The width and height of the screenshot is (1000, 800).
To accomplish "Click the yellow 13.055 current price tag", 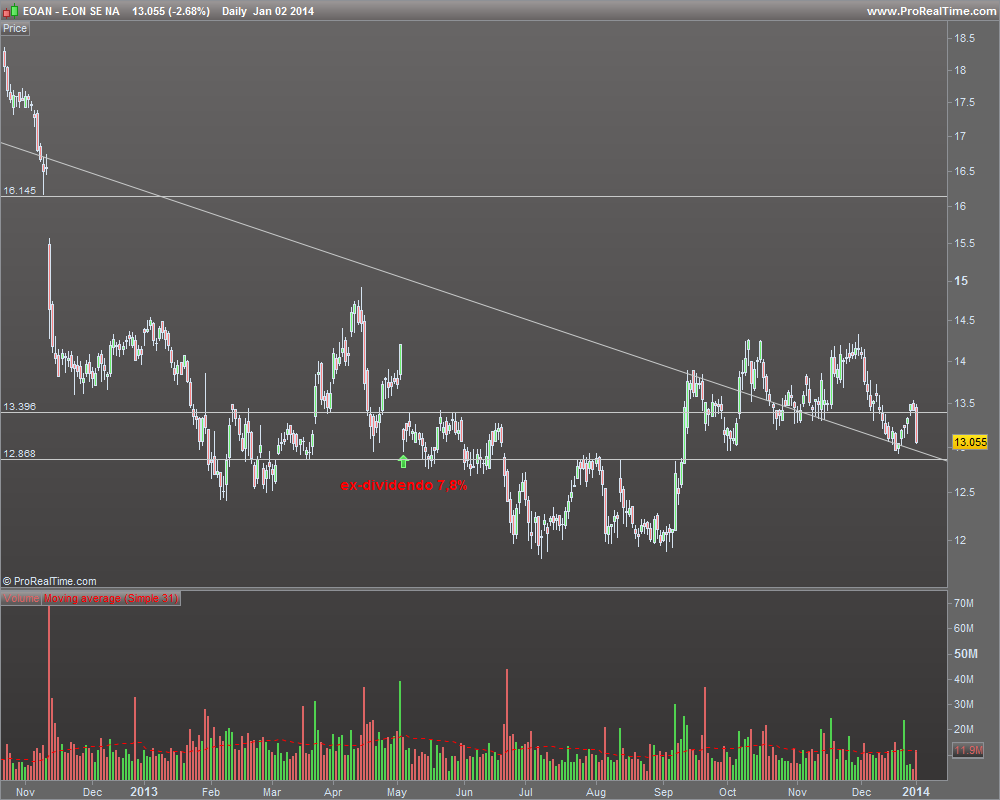I will point(970,442).
